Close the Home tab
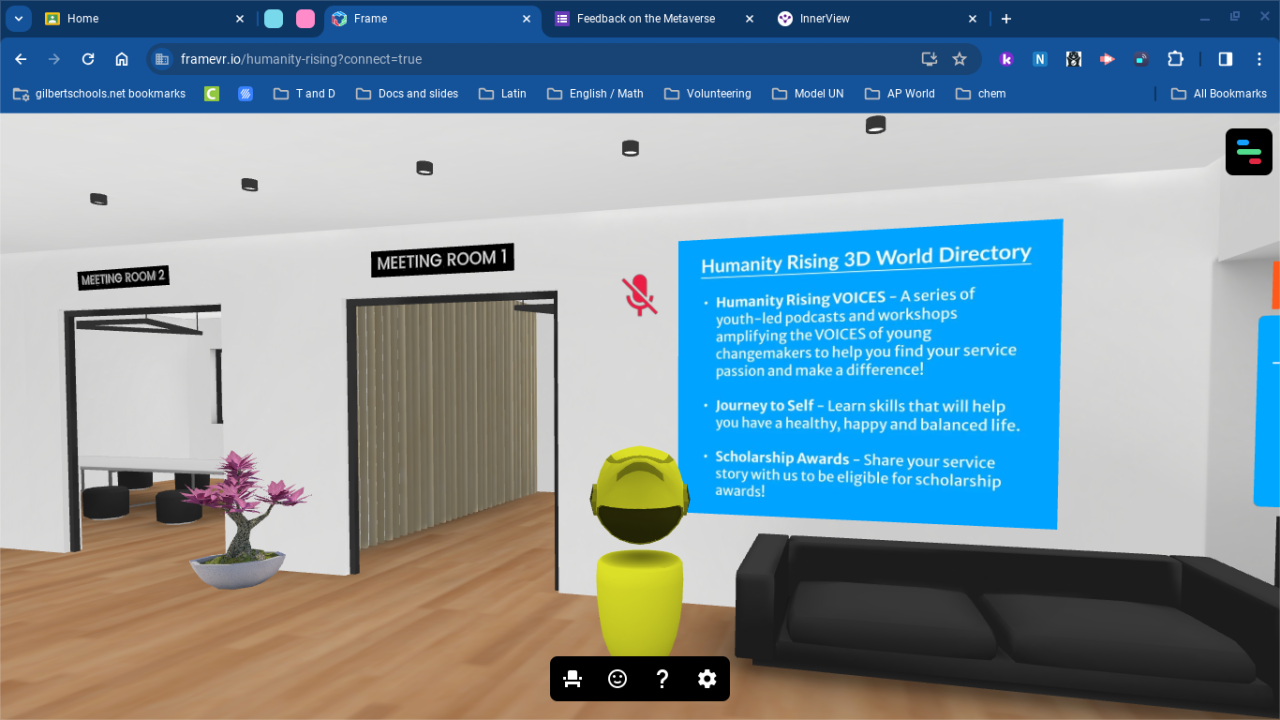 (240, 19)
